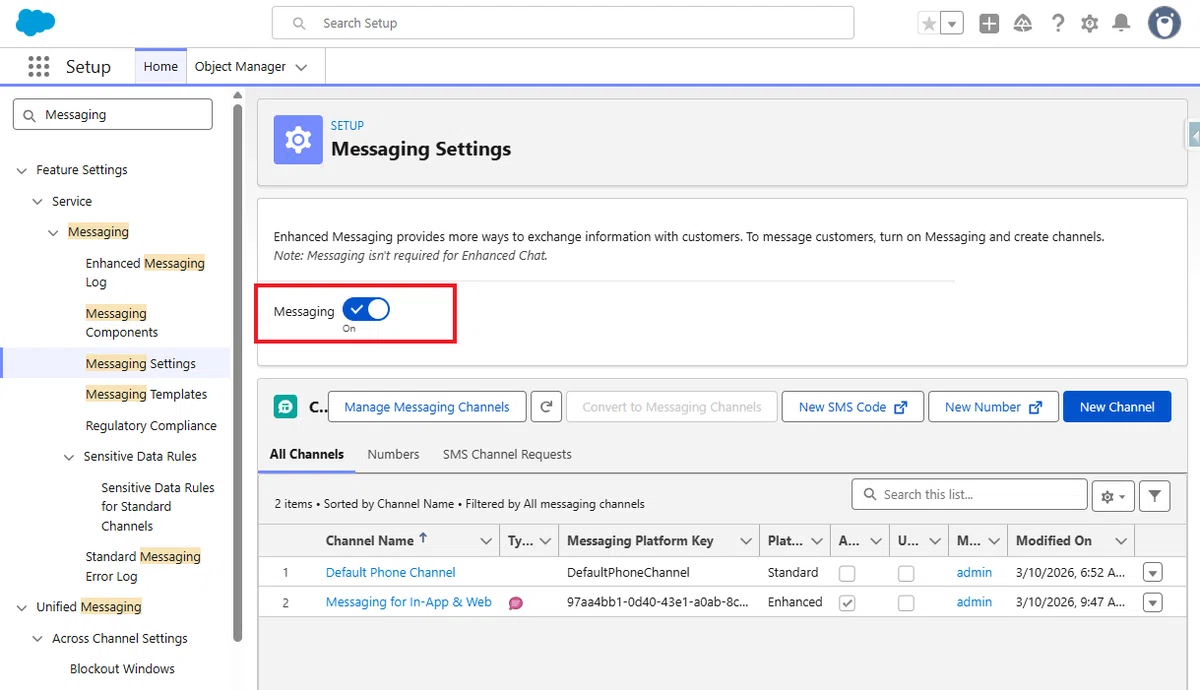Open the Setup gear menu in header
The height and width of the screenshot is (690, 1200).
tap(1090, 23)
